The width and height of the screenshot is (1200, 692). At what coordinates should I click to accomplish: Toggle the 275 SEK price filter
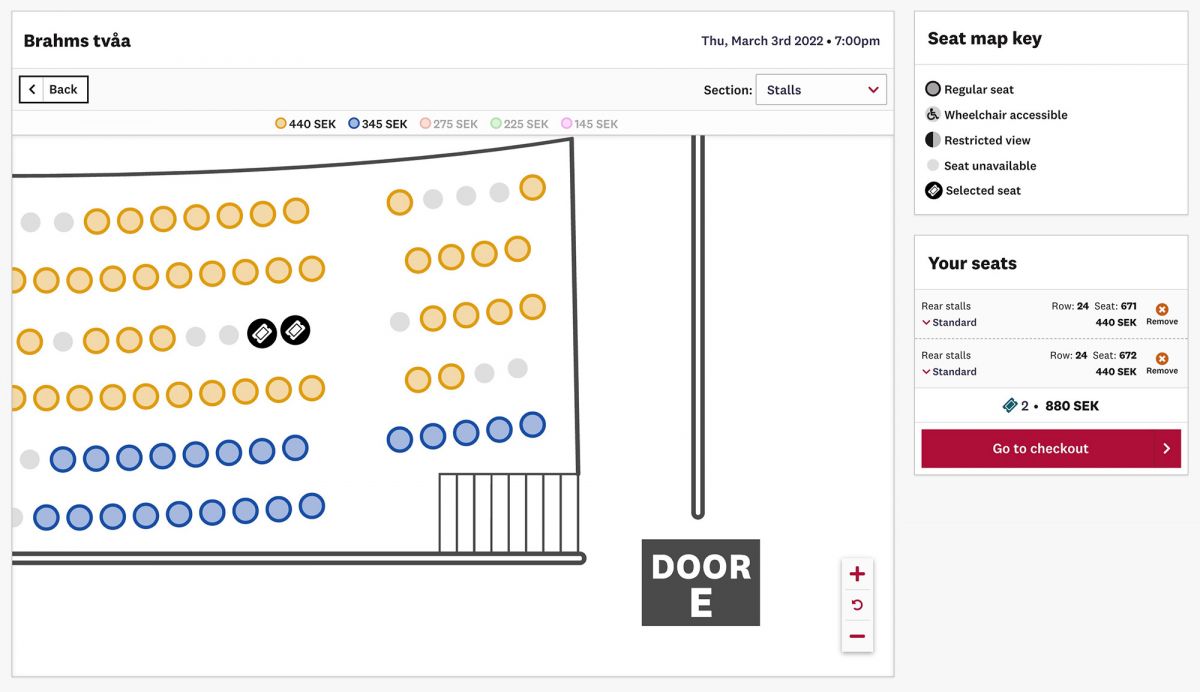[449, 123]
